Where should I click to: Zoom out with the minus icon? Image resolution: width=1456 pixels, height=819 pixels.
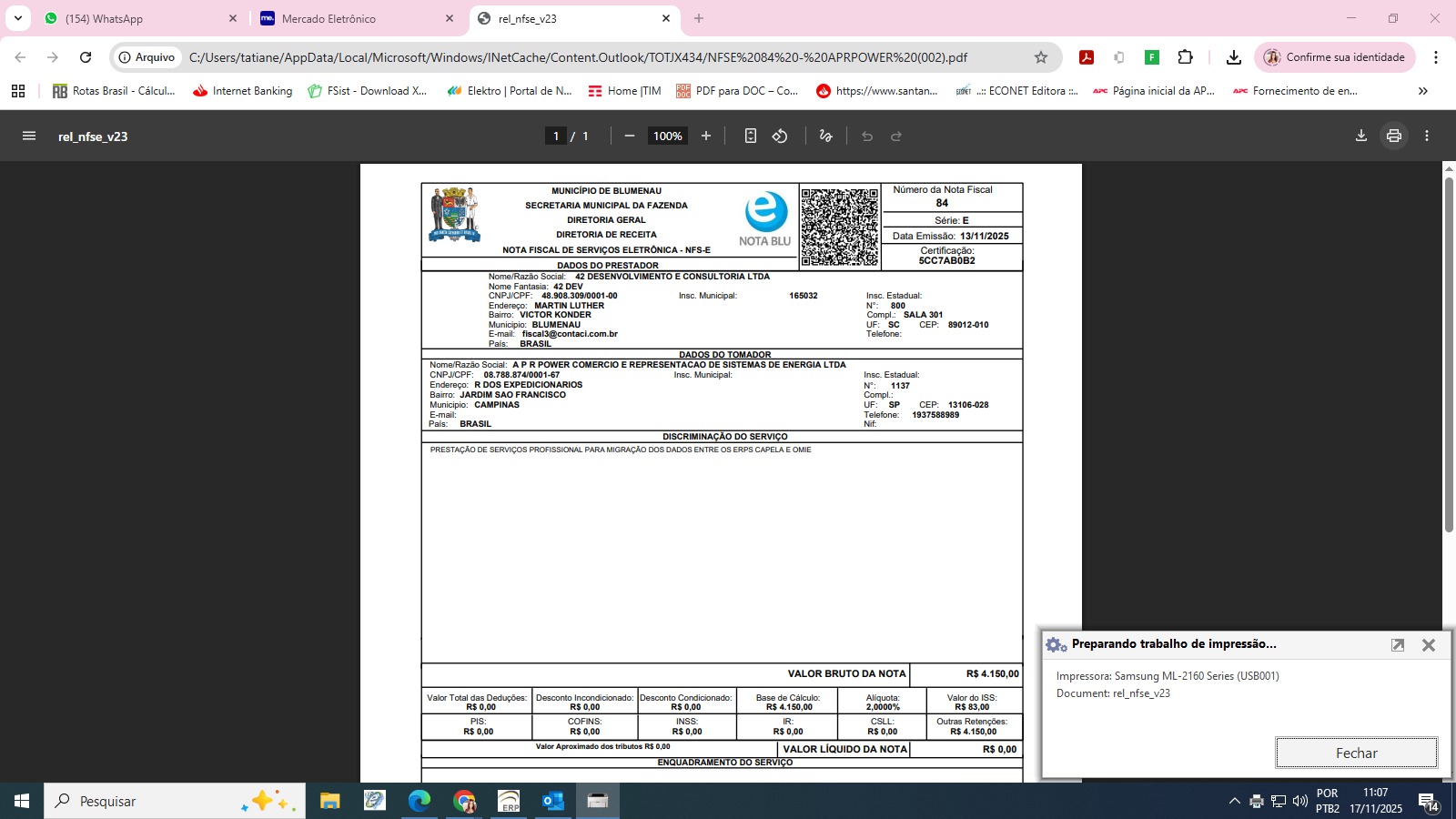629,136
